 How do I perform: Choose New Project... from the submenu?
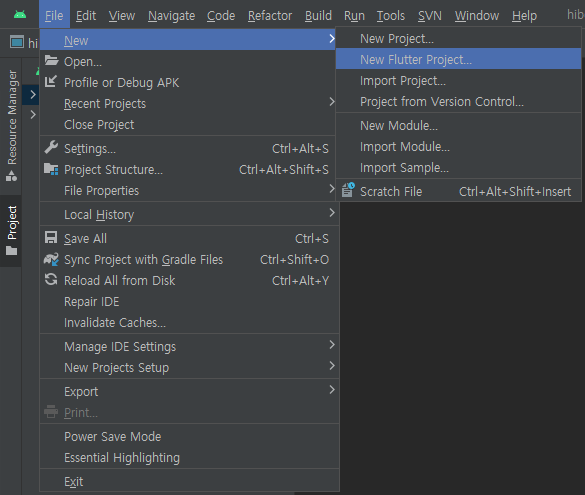459,38
